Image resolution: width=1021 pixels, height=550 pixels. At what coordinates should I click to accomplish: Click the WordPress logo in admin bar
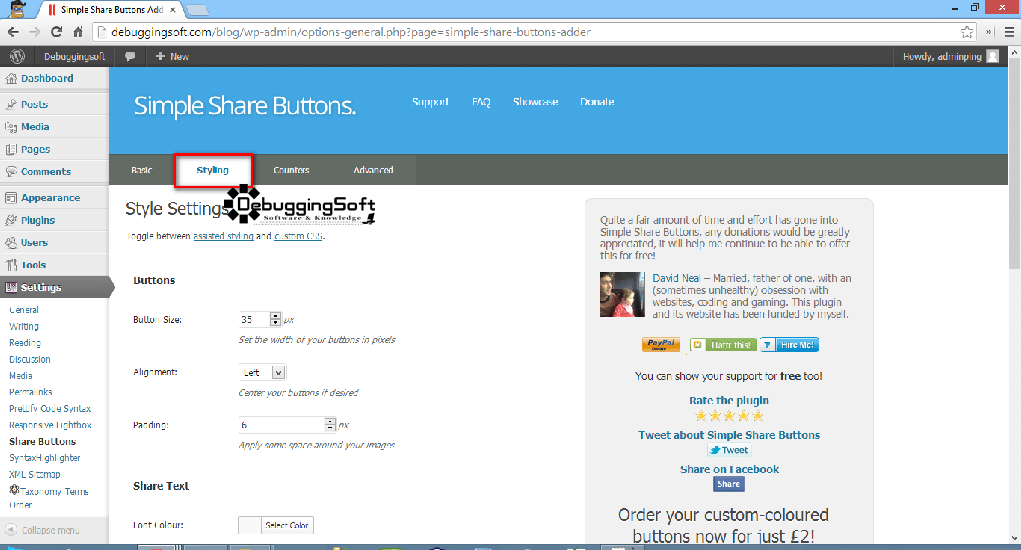(x=18, y=57)
